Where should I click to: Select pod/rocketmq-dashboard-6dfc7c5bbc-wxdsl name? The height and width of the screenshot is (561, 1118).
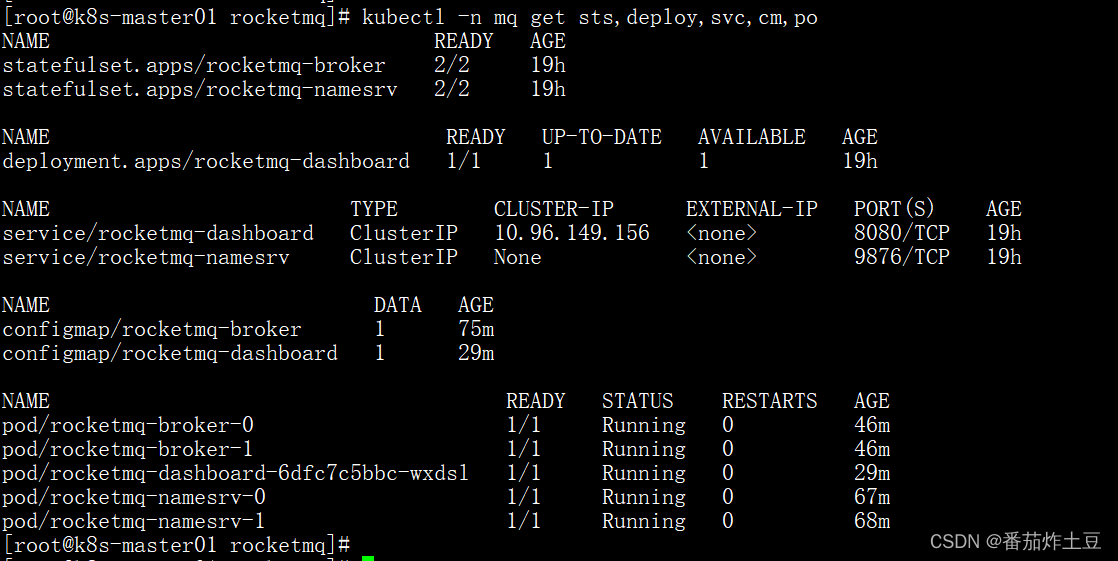(x=235, y=473)
